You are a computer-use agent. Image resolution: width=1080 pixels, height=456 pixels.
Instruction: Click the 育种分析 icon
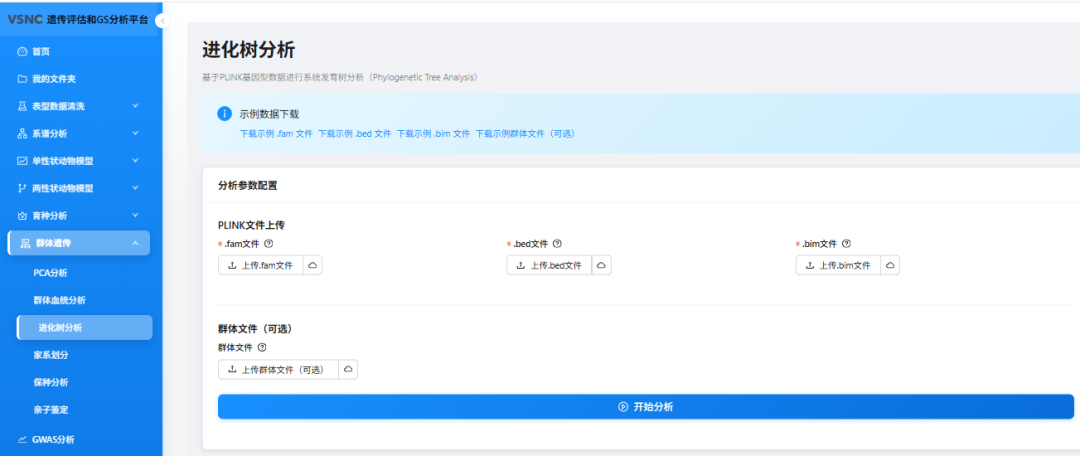coord(22,216)
